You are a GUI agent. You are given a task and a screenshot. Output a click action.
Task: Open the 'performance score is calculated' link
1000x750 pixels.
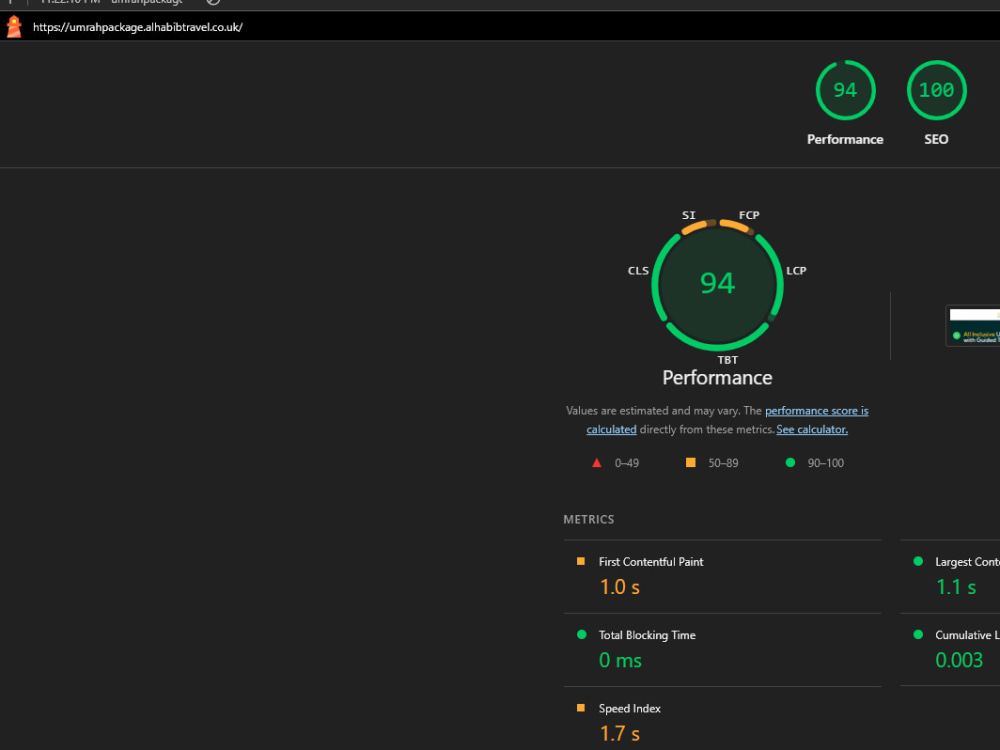(x=816, y=411)
